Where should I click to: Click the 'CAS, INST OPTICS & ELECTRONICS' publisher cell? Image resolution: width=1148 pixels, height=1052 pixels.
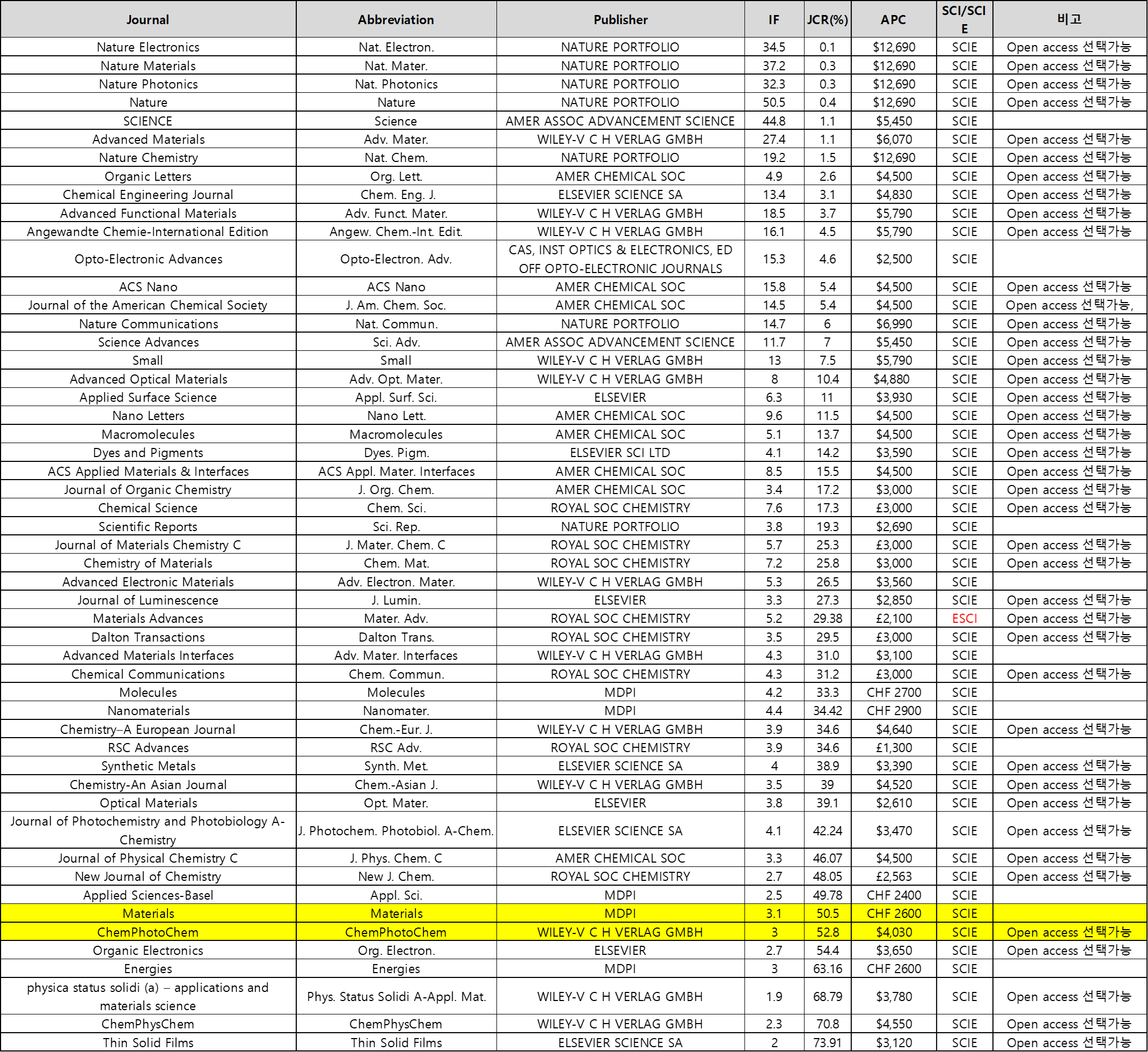(x=620, y=259)
